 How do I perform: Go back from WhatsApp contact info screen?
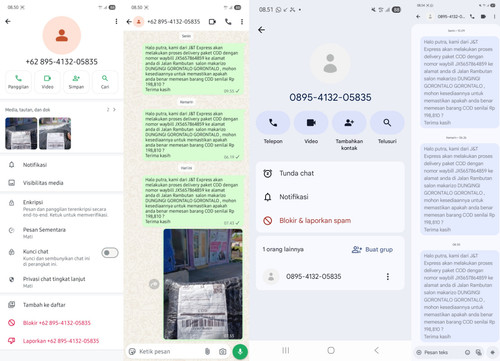point(8,21)
